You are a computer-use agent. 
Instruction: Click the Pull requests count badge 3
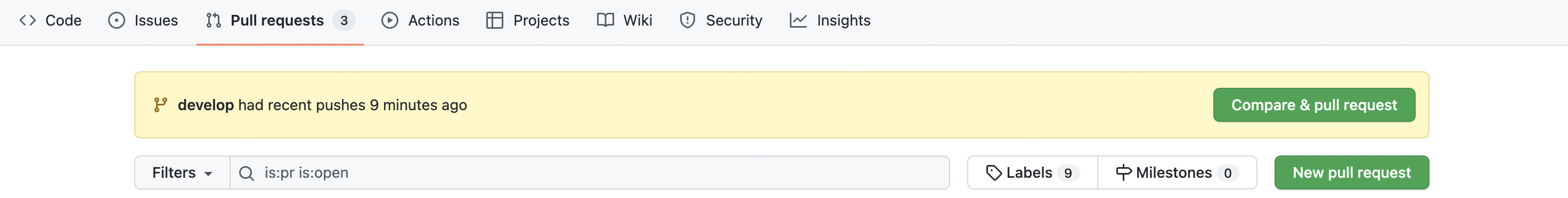coord(344,21)
